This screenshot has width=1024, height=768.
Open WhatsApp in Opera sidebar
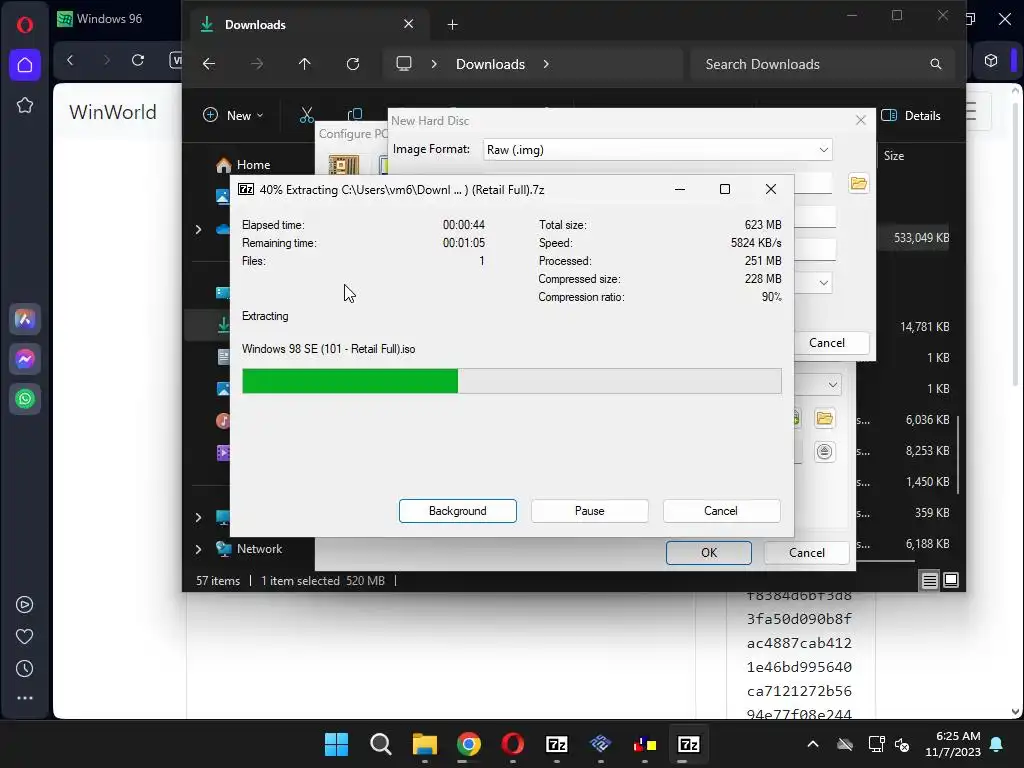25,399
